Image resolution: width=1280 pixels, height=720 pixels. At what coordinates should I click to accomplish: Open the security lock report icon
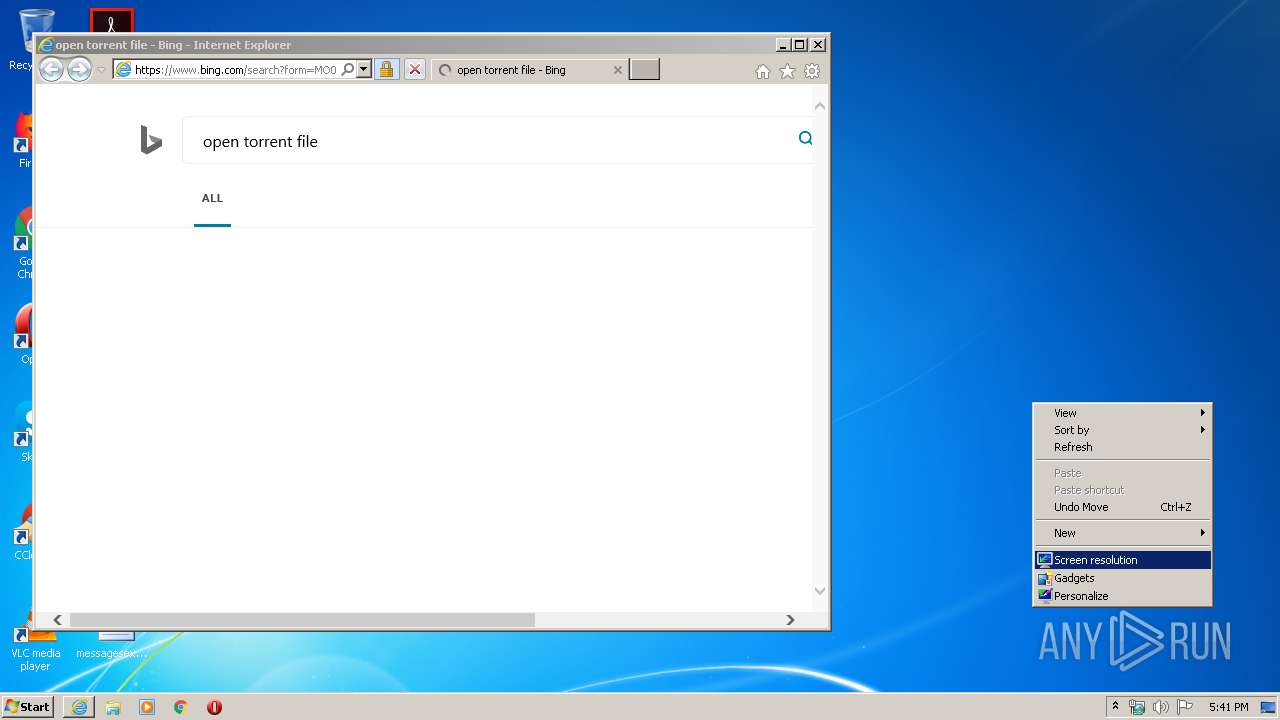click(387, 70)
